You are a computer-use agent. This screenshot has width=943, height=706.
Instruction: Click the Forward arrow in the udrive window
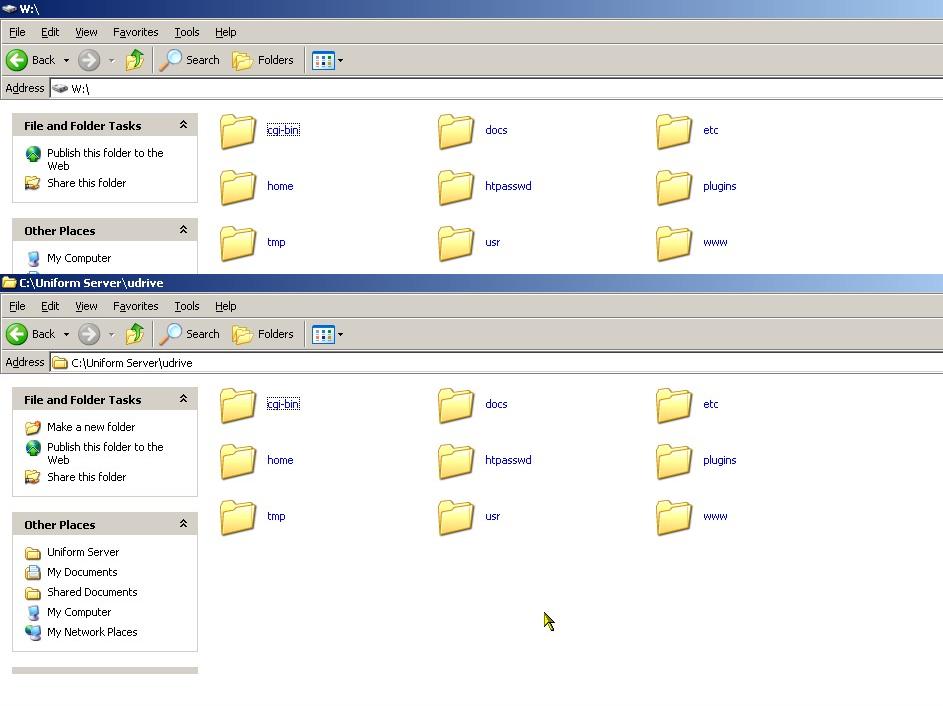(x=89, y=334)
